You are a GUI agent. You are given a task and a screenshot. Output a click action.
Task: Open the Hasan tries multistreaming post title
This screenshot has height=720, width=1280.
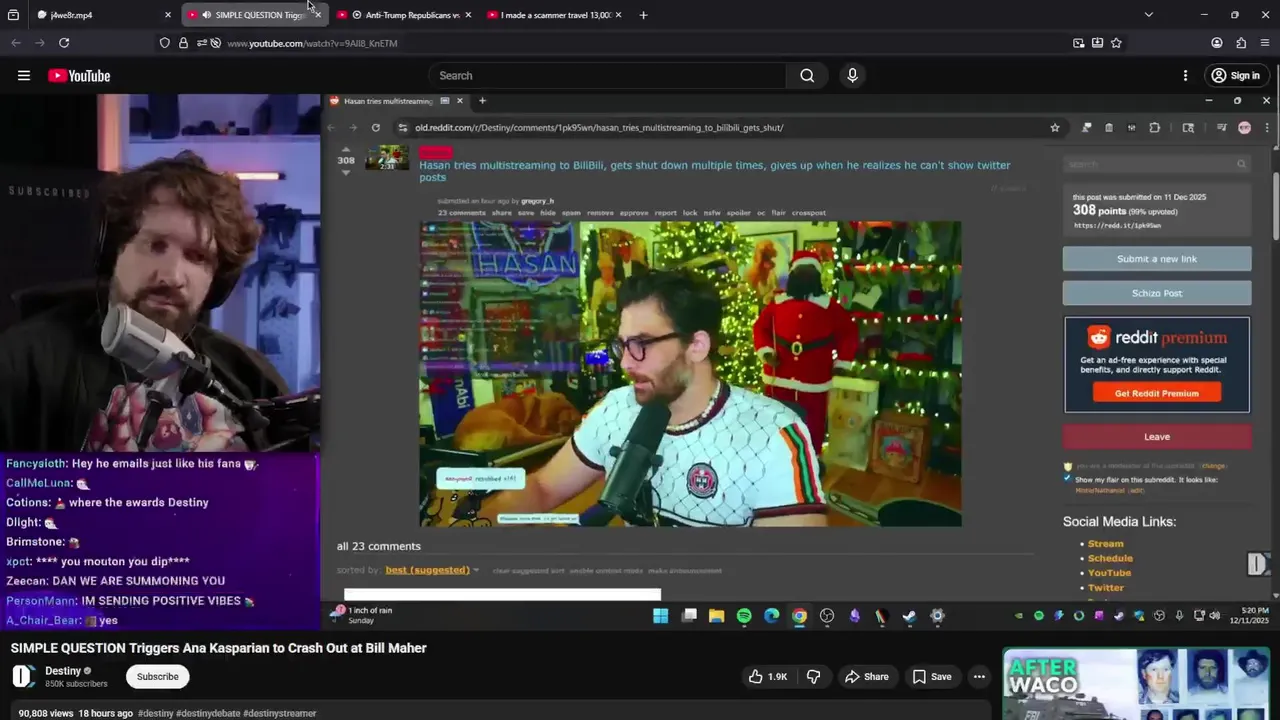click(714, 171)
